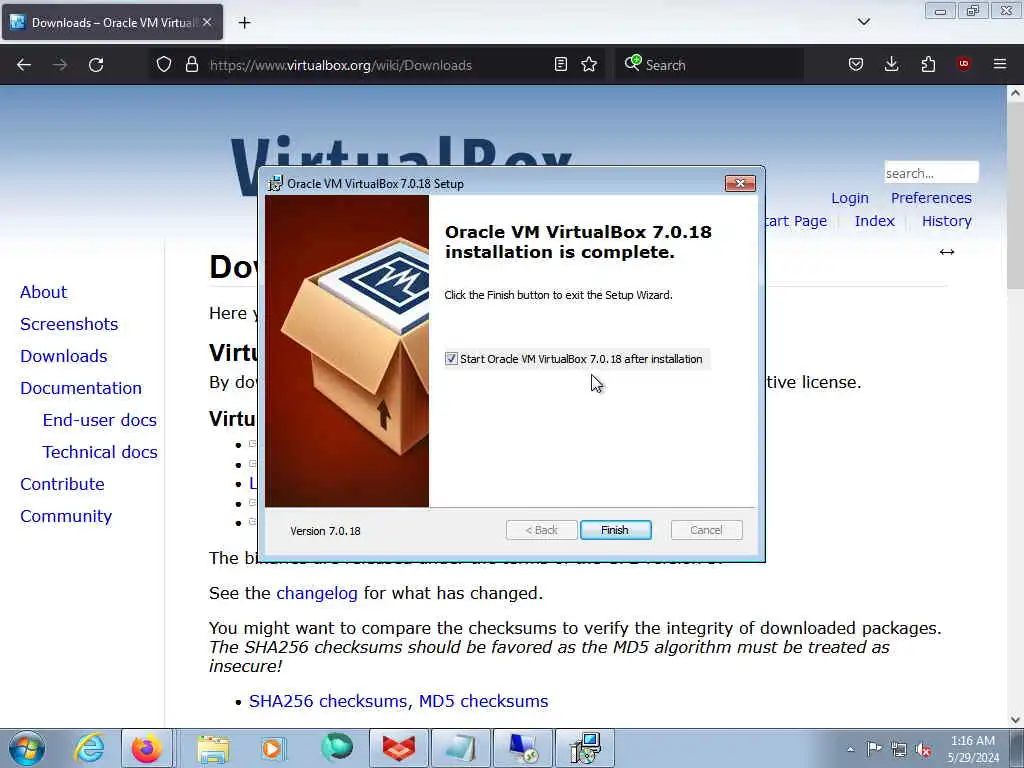Switch to VirtualBox installer taskbar icon

(x=585, y=748)
